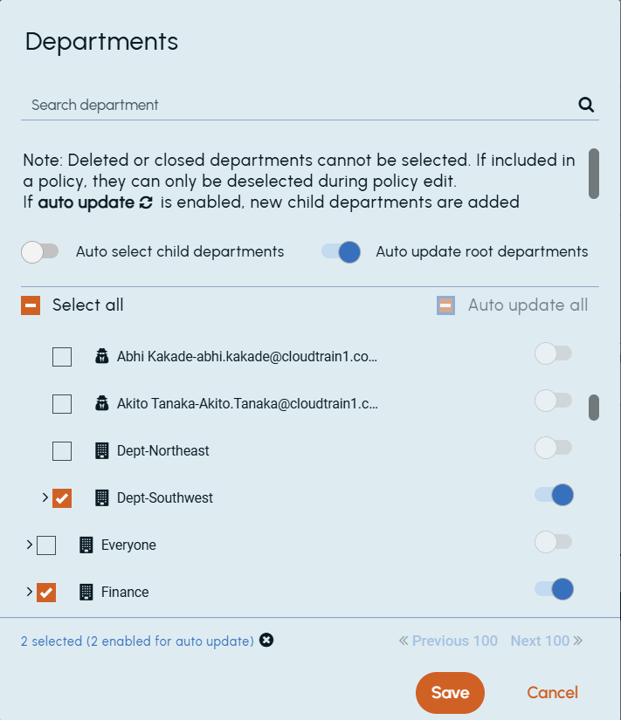The width and height of the screenshot is (621, 720).
Task: Check the Dept-Northeast checkbox
Action: coord(62,451)
